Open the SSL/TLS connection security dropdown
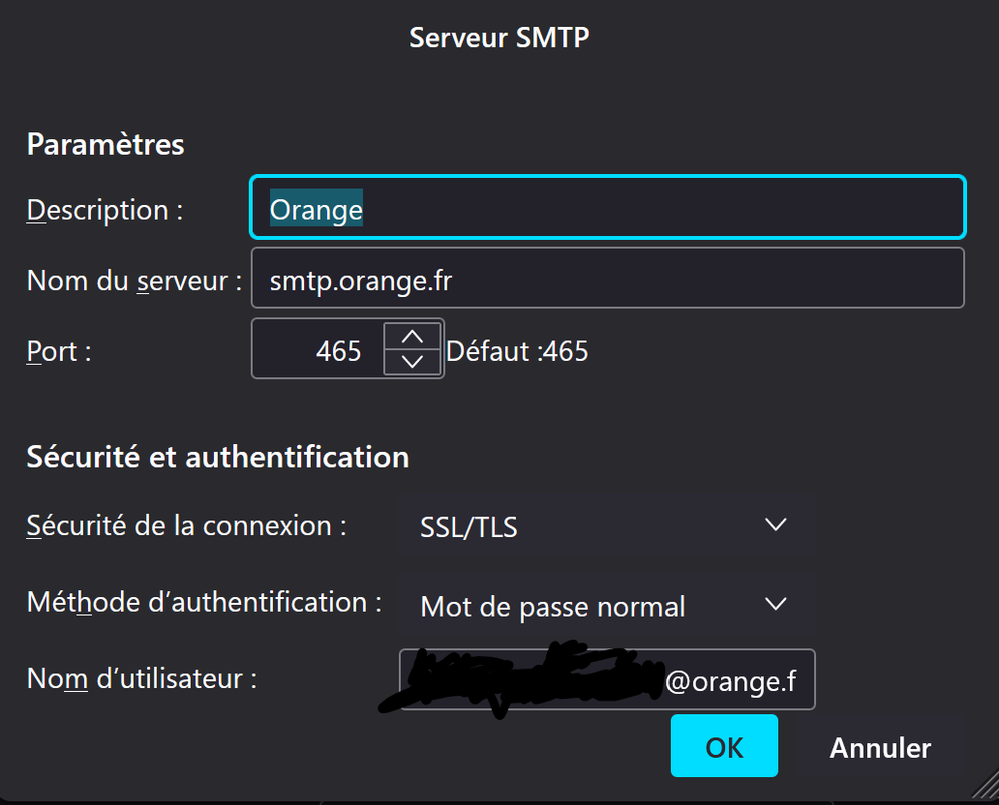This screenshot has height=805, width=999. (606, 525)
